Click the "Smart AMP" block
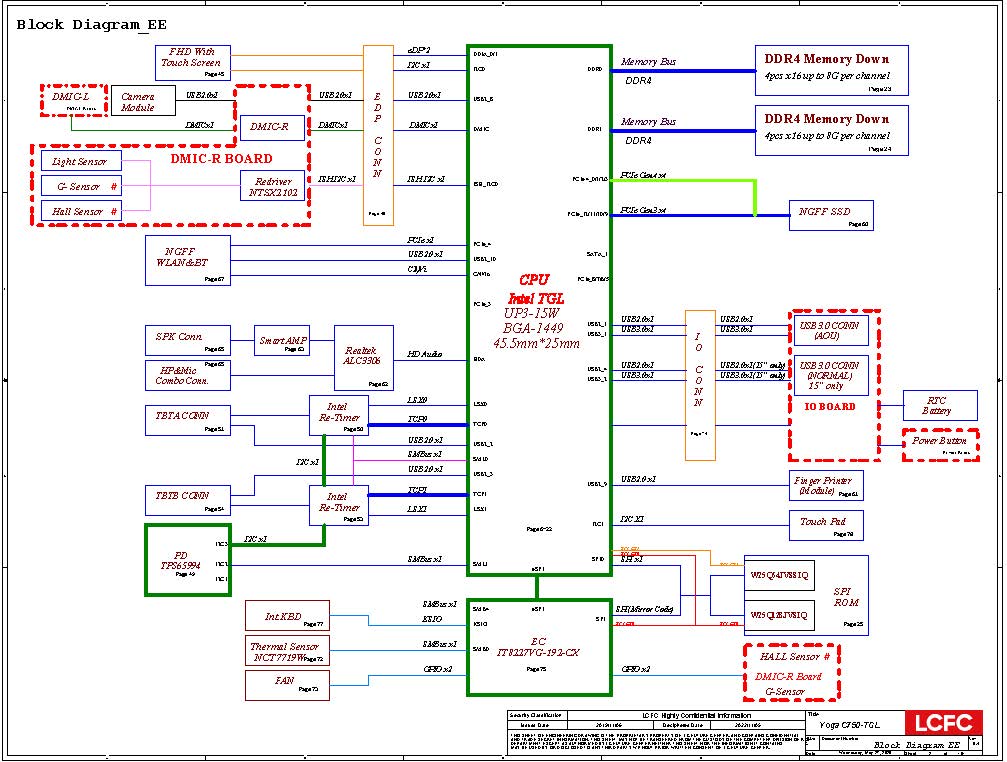1007x762 pixels. click(282, 340)
